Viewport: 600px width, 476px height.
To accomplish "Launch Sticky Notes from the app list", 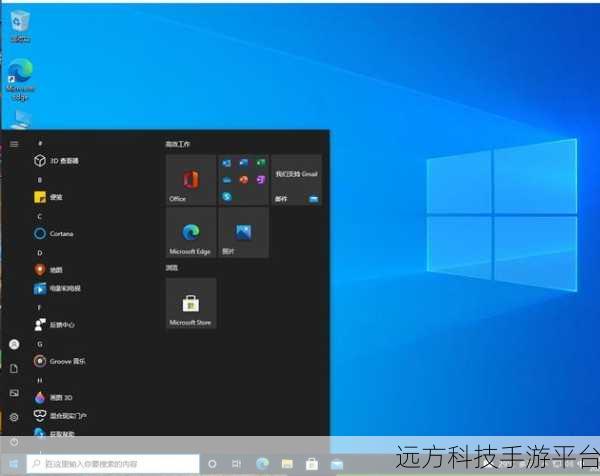I will 49,197.
